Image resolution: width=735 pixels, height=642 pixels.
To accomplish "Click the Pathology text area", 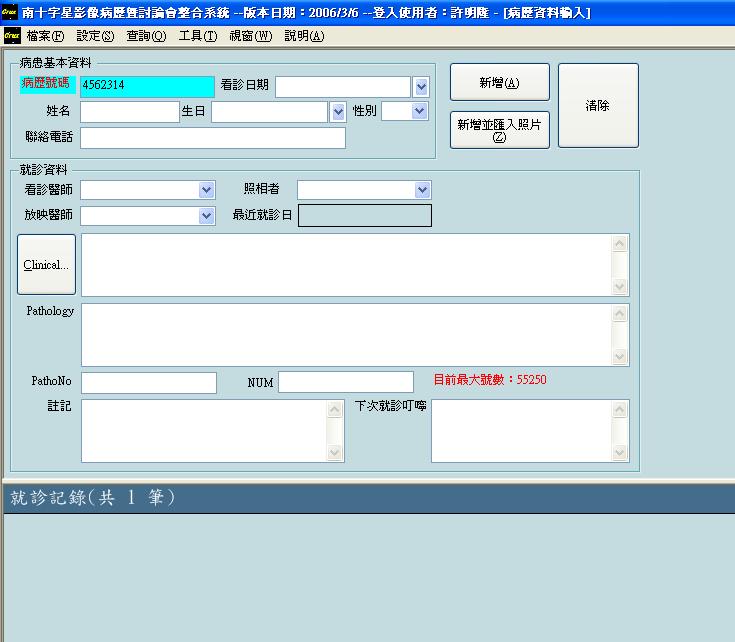I will point(347,335).
